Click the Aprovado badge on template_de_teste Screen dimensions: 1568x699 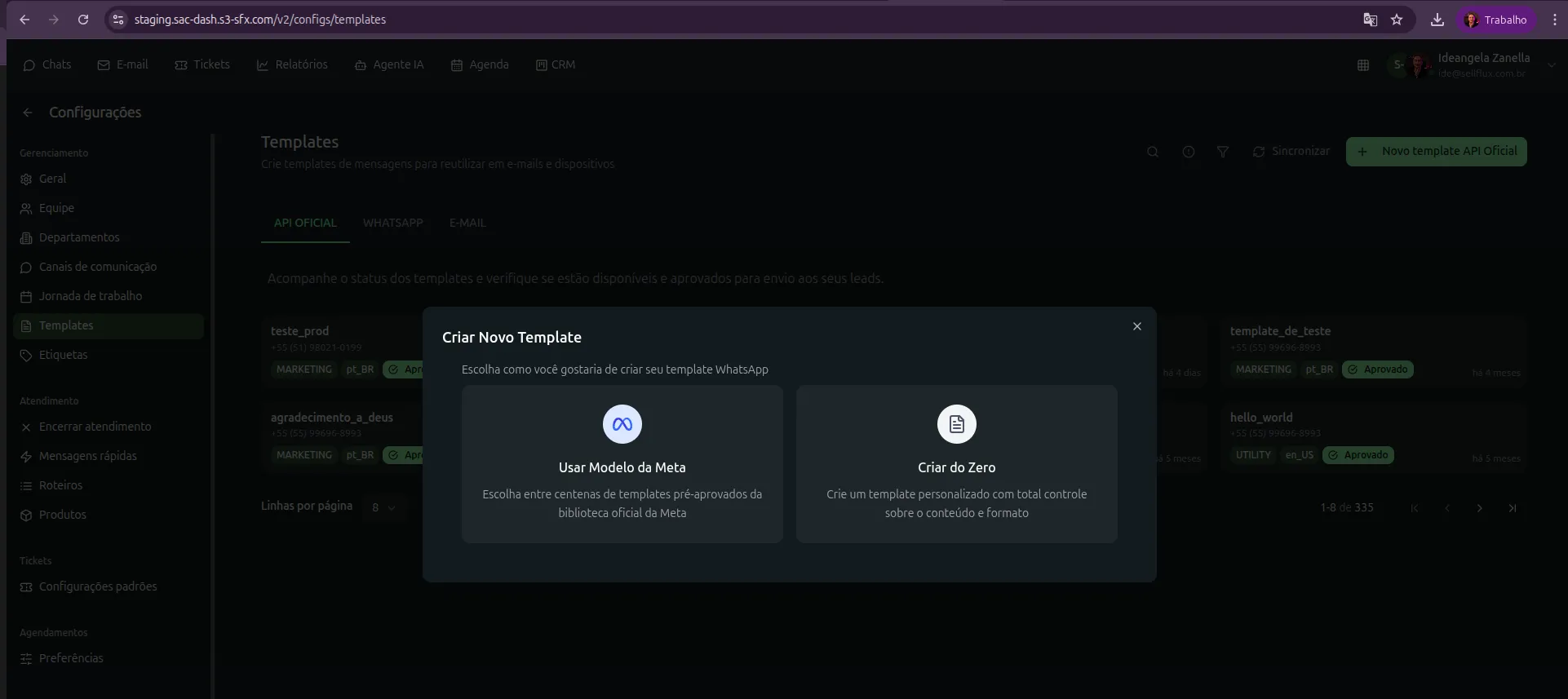point(1378,369)
